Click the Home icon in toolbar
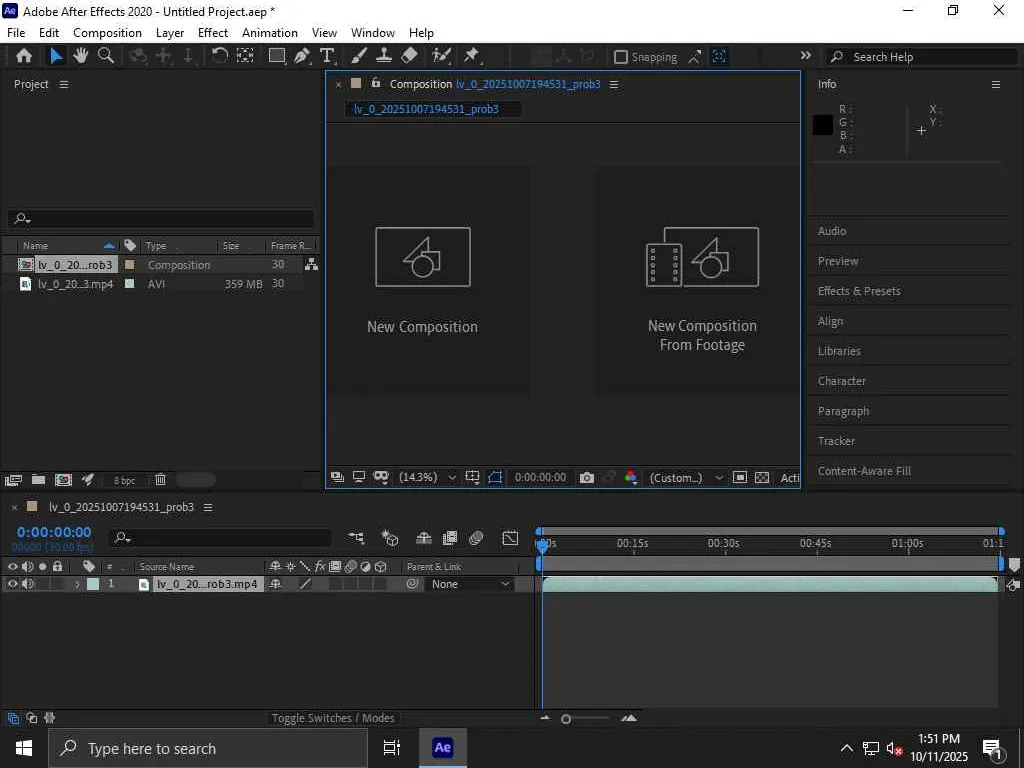Image resolution: width=1024 pixels, height=768 pixels. tap(24, 56)
